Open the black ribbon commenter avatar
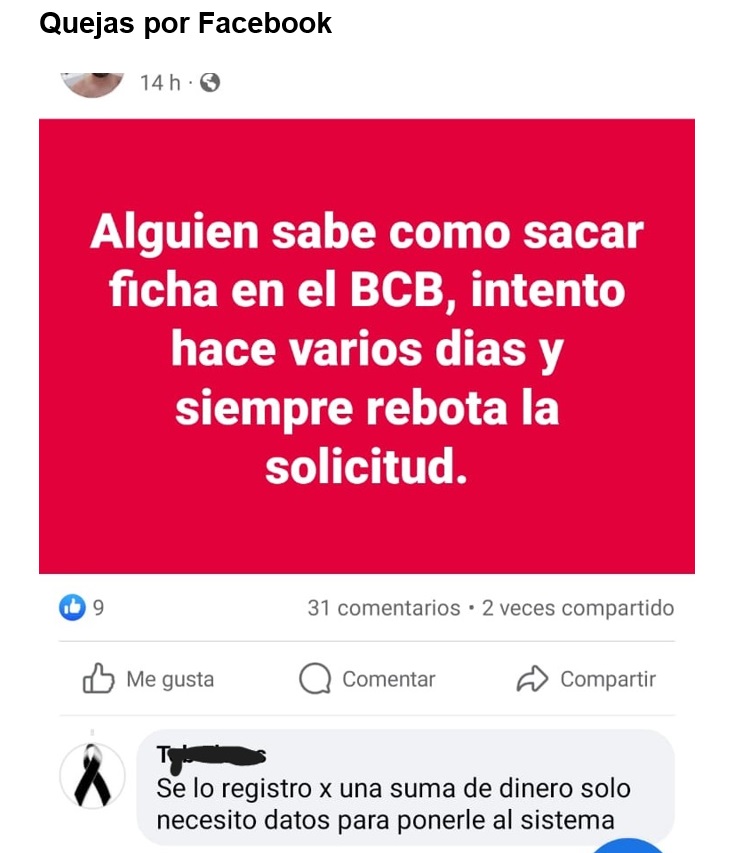The image size is (735, 853). [92, 776]
